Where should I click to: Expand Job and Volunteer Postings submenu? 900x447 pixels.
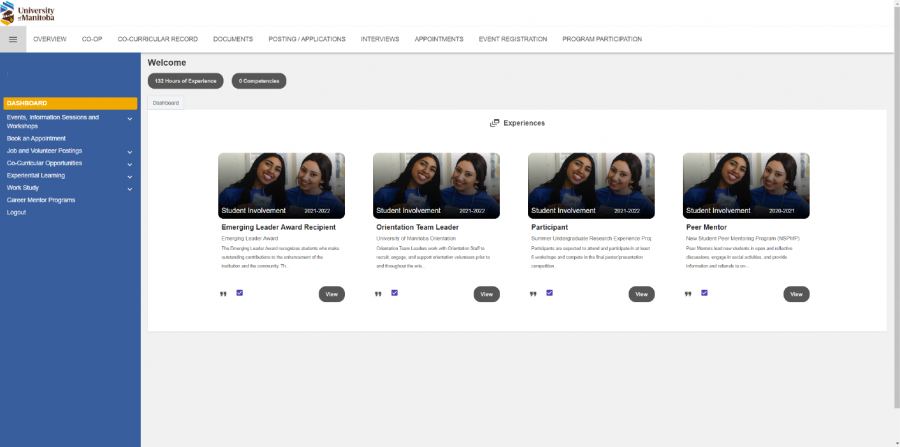[x=130, y=151]
